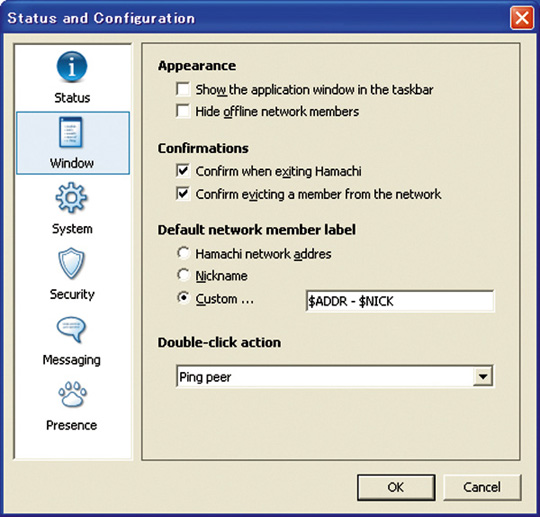Open the Ping peer combo box
This screenshot has width=540, height=517.
pyautogui.click(x=335, y=376)
